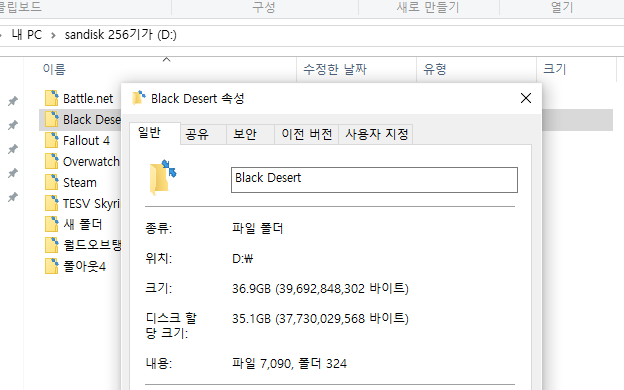Open the 이전 버전 tab

pyautogui.click(x=306, y=134)
